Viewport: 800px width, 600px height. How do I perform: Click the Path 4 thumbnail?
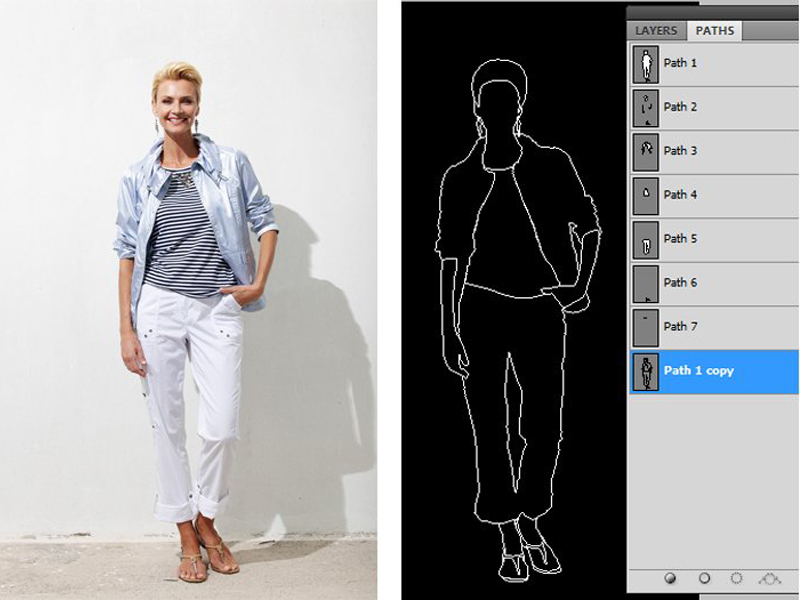coord(646,196)
